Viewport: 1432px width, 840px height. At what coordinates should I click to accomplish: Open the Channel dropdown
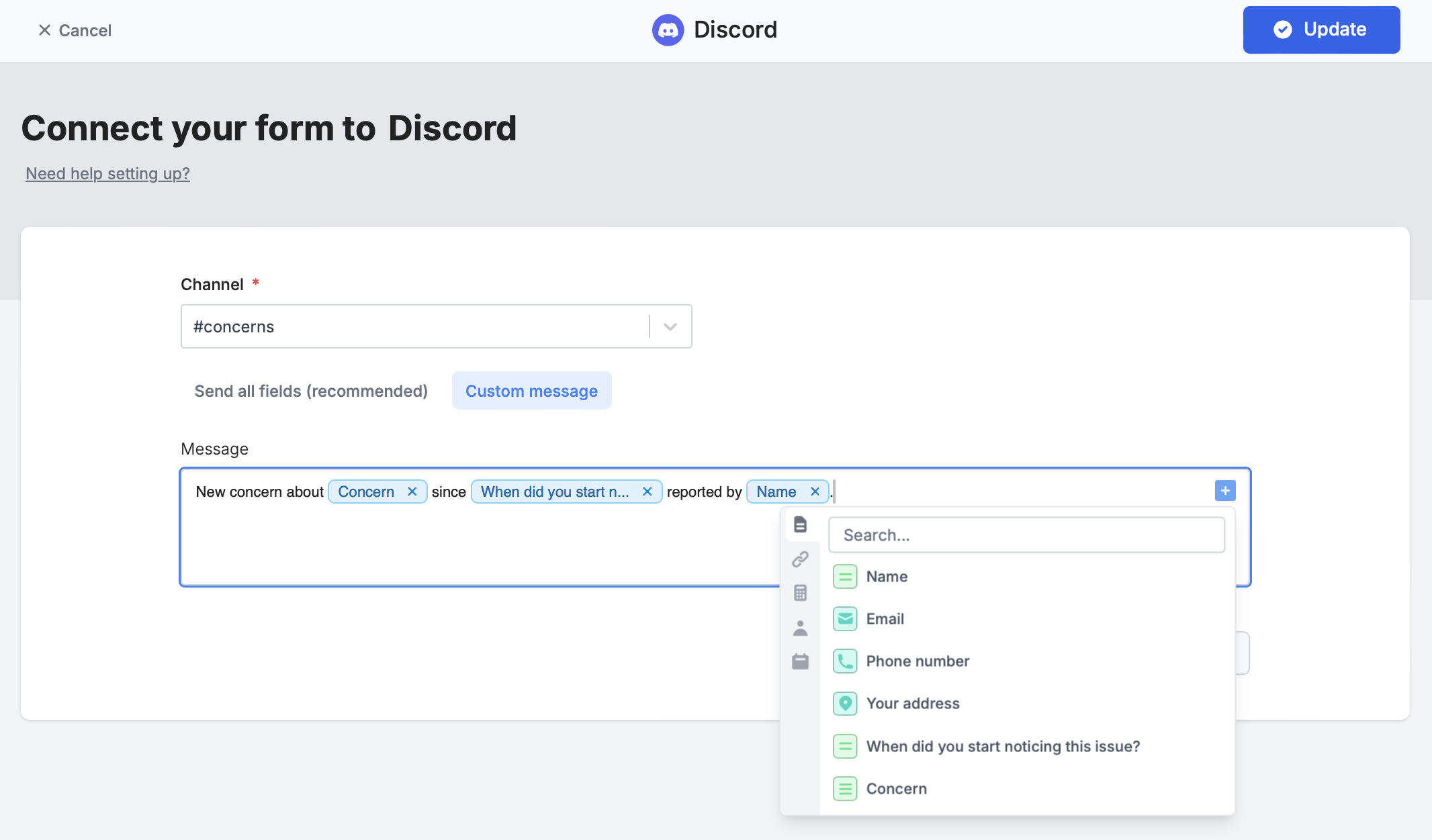pos(670,326)
